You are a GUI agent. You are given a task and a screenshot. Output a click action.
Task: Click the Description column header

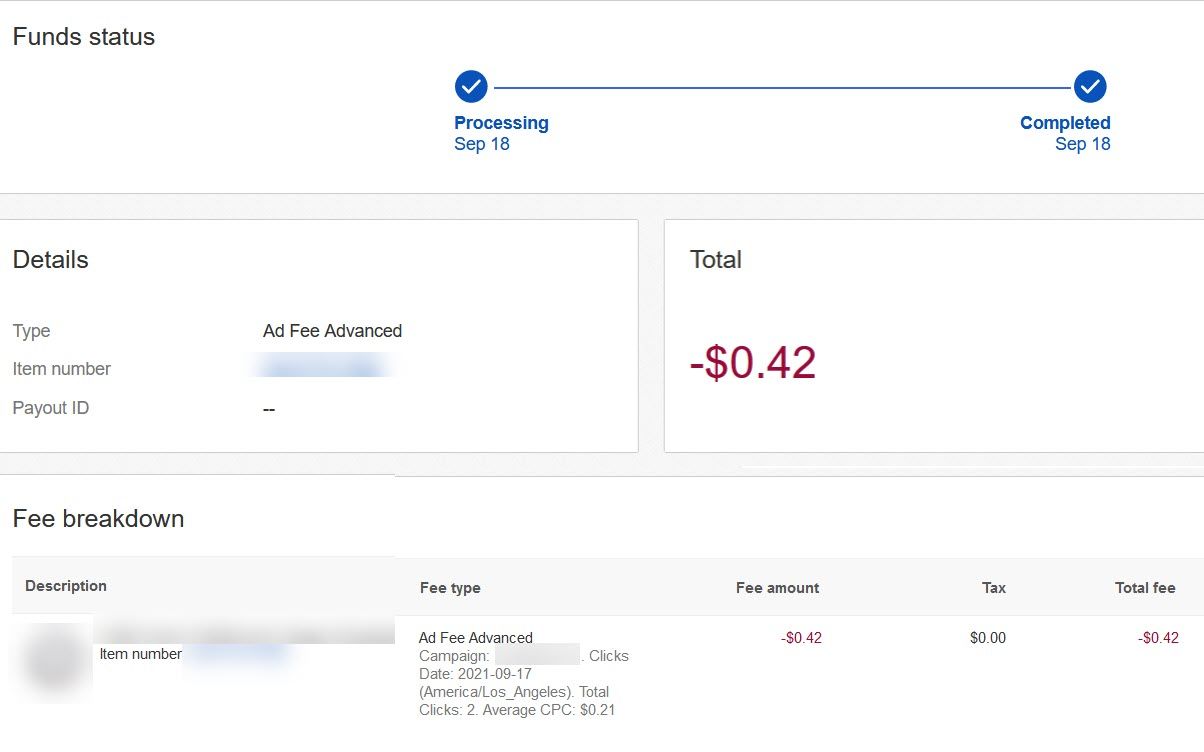(66, 586)
